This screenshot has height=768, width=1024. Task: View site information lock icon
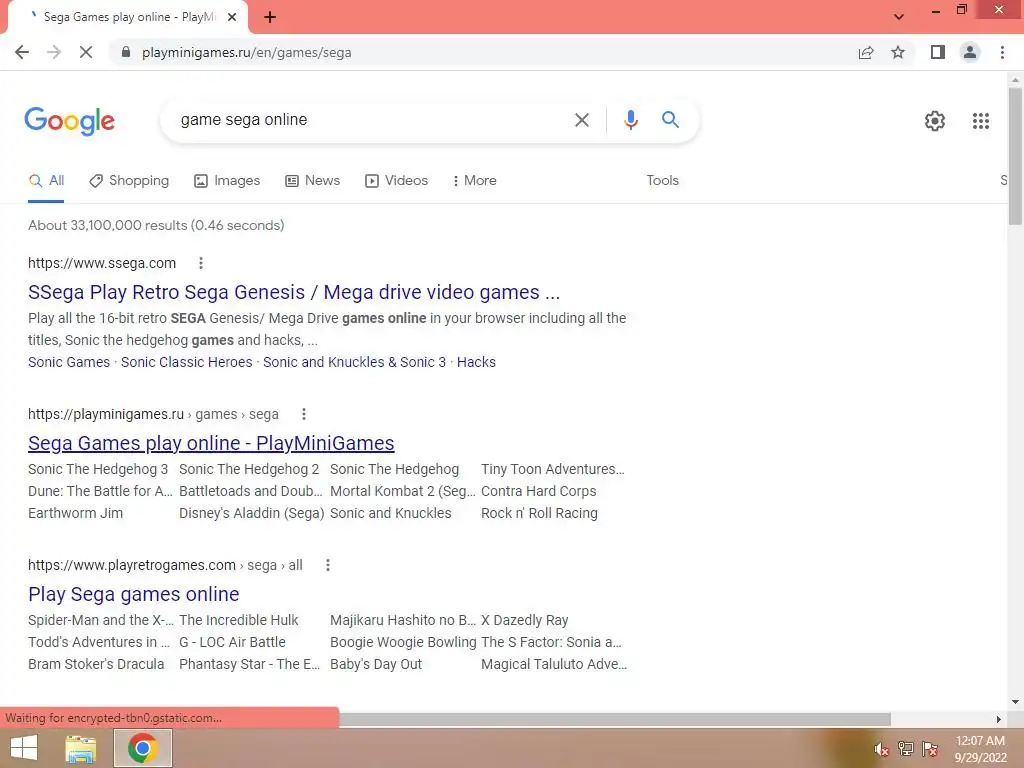tap(126, 52)
